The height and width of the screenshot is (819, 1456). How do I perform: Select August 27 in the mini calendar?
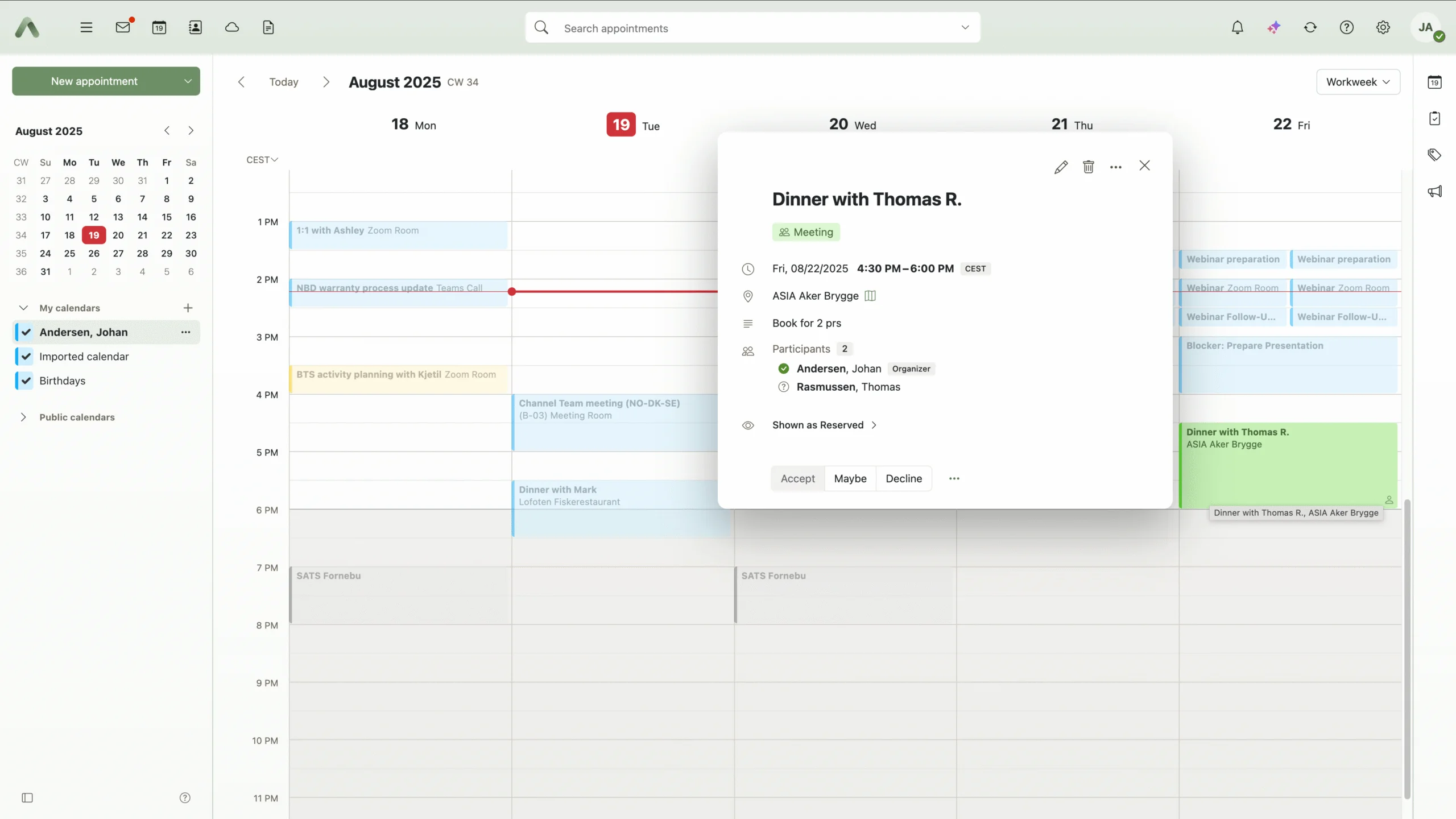tap(118, 254)
